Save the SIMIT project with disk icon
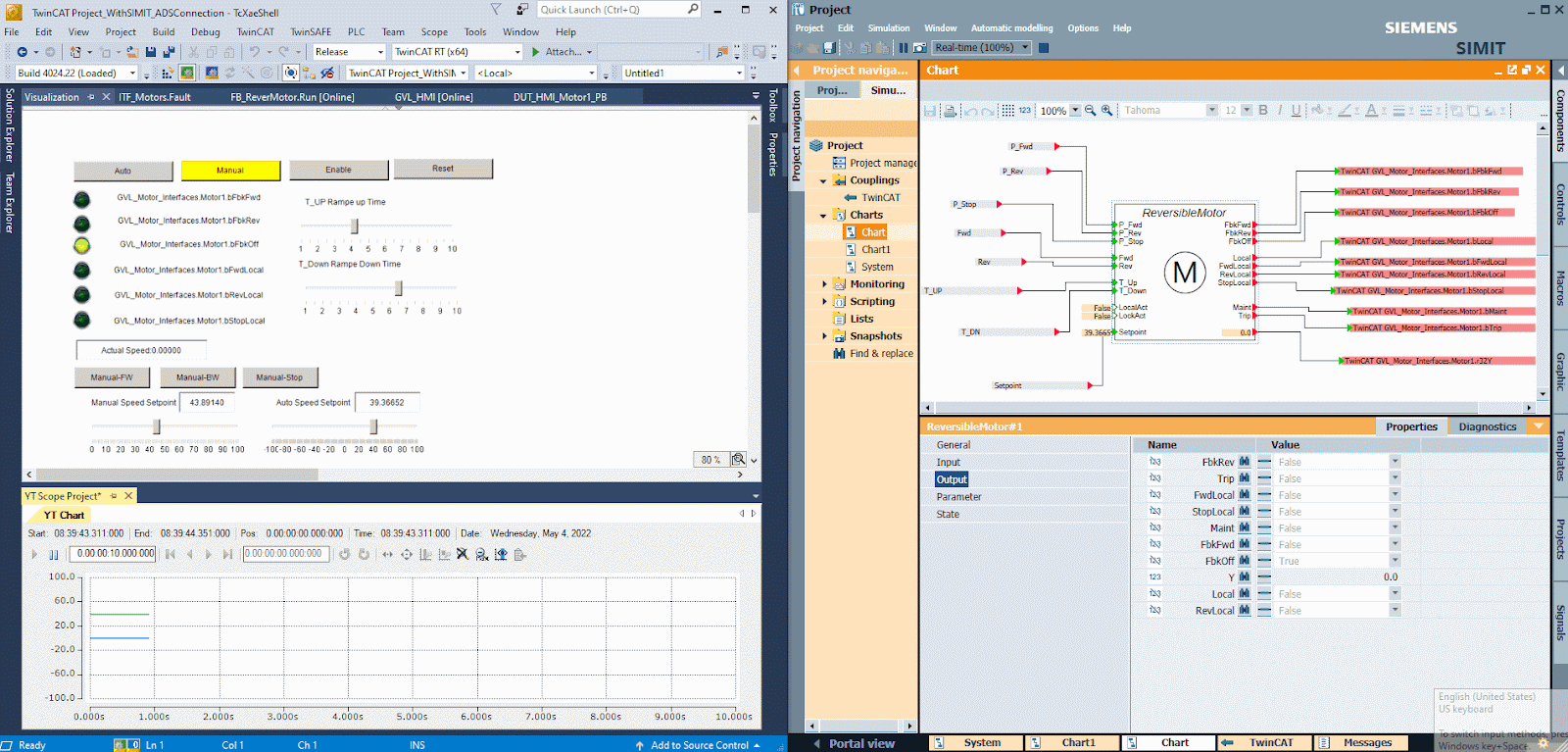 (829, 47)
